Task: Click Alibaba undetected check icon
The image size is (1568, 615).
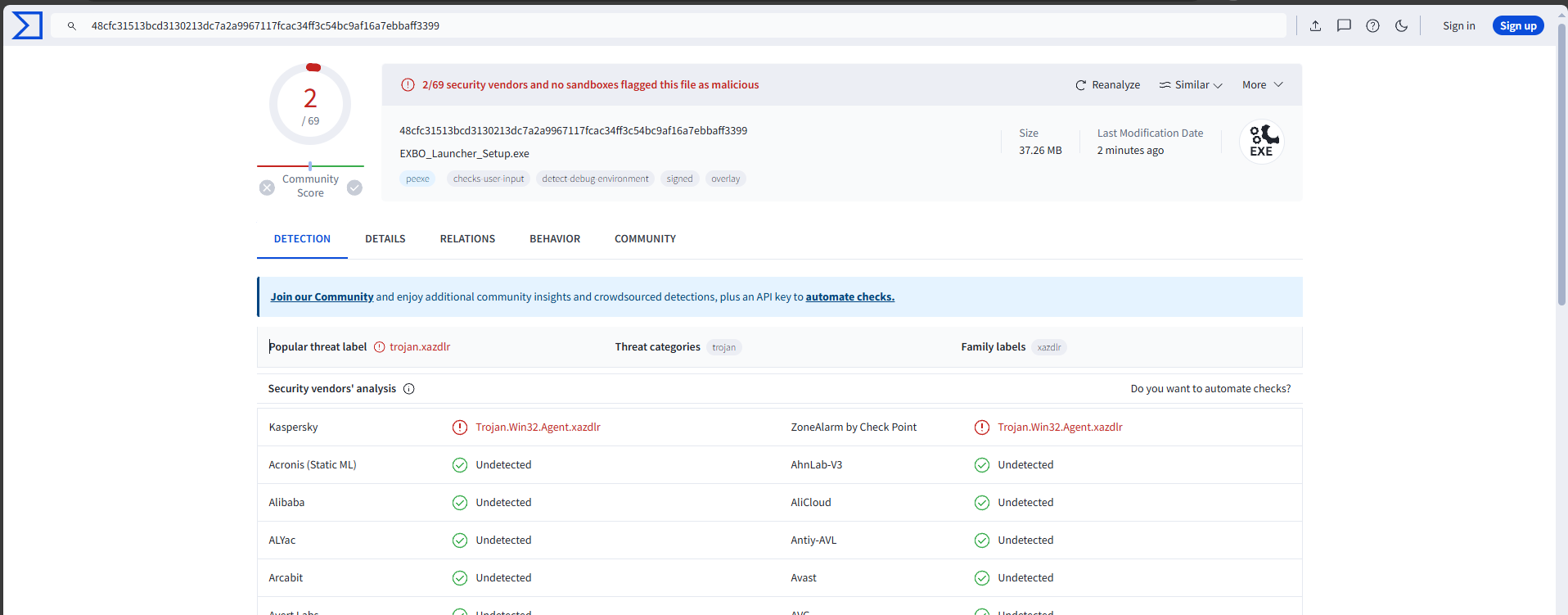Action: pyautogui.click(x=460, y=503)
